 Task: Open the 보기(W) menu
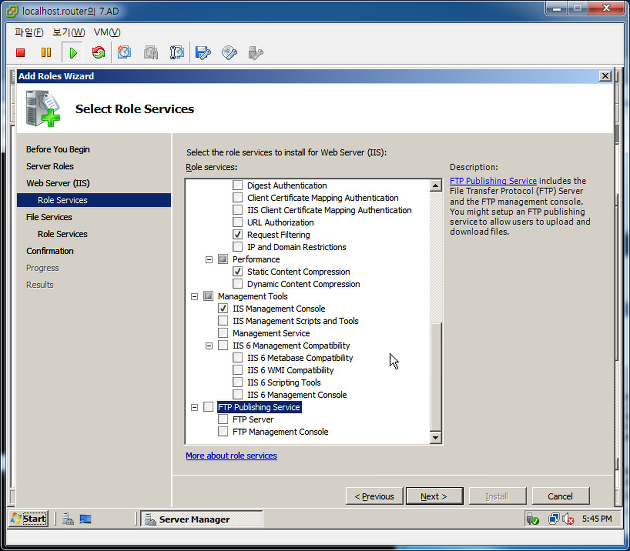69,32
